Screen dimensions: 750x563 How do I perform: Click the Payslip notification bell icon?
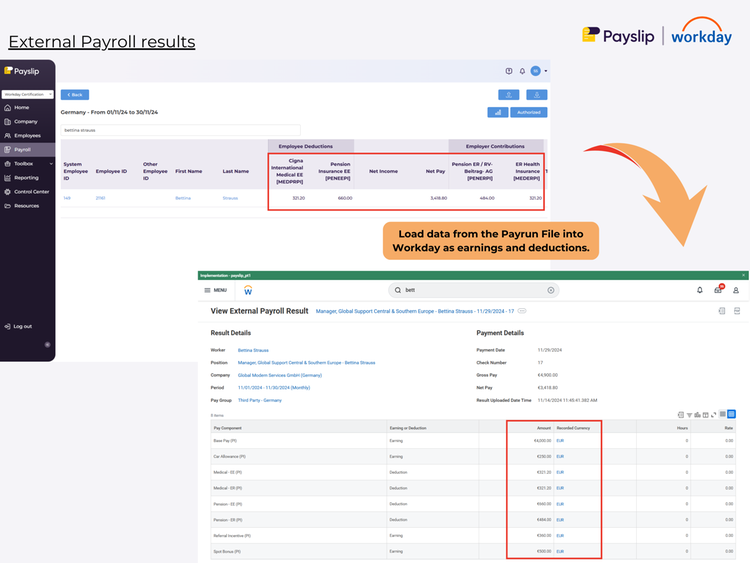point(522,71)
